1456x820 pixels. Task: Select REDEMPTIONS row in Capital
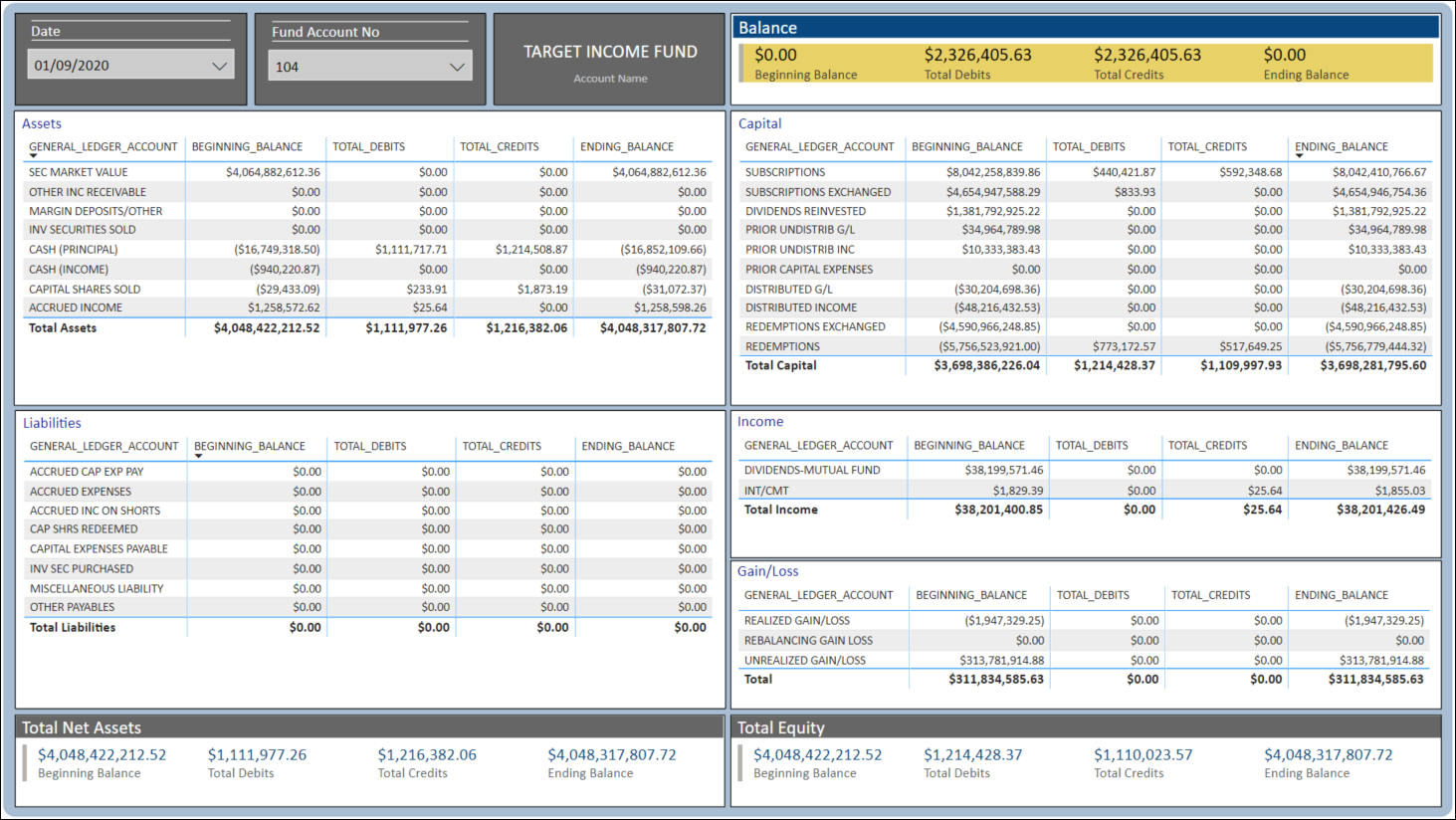click(x=1086, y=346)
